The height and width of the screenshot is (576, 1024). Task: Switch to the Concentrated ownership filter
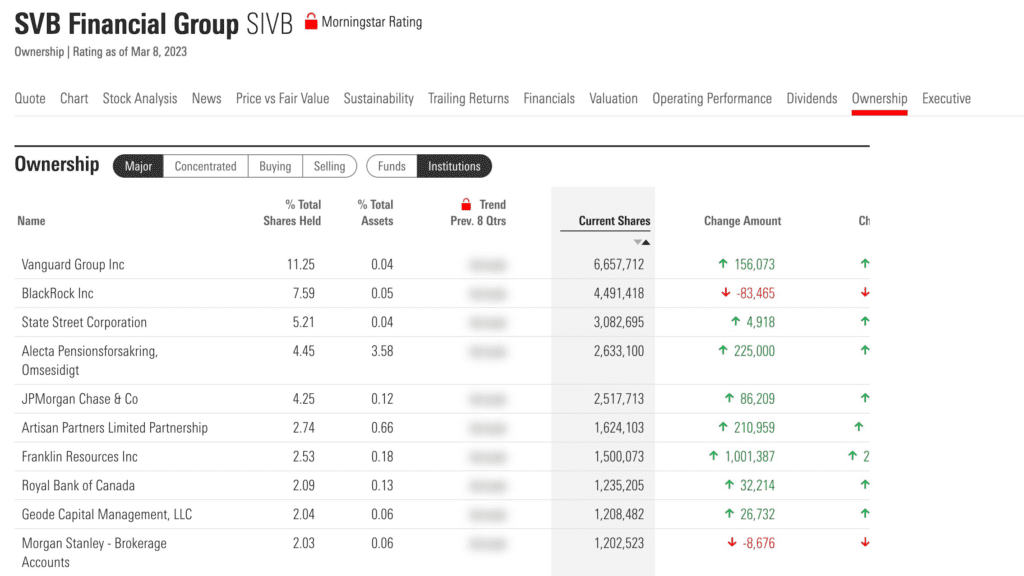pos(205,166)
